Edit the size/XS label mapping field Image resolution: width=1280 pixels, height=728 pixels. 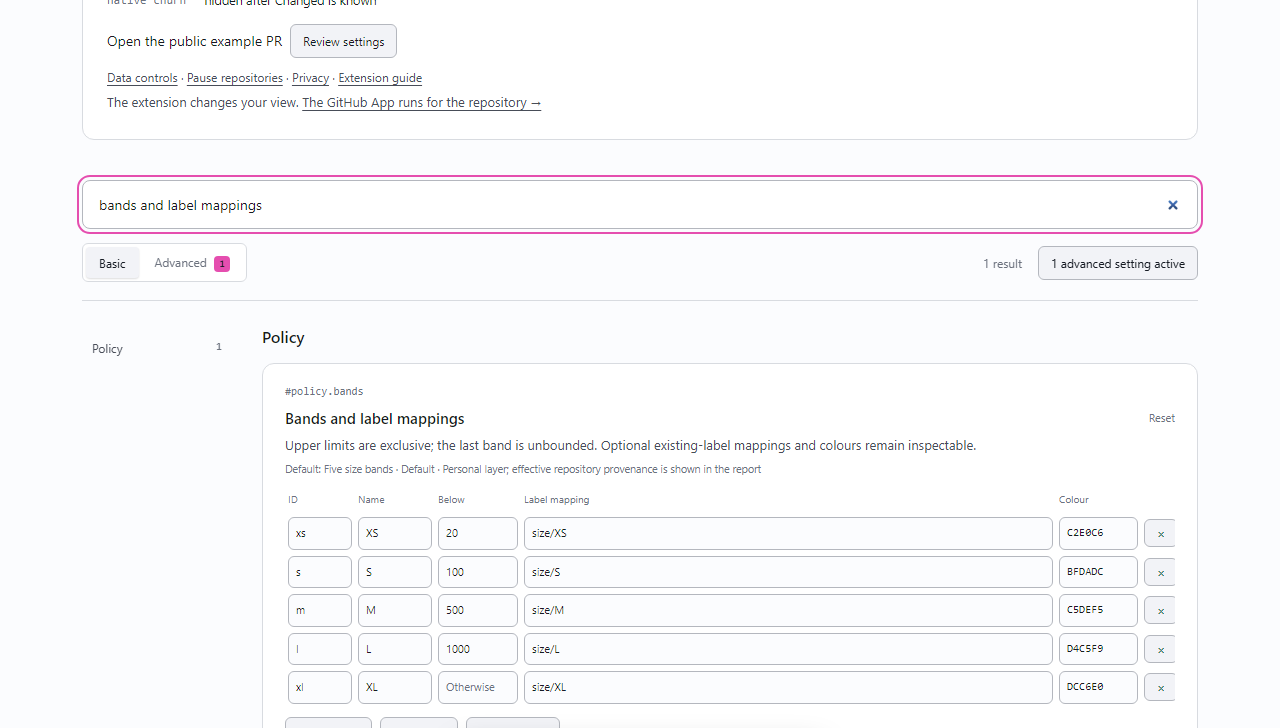[788, 533]
